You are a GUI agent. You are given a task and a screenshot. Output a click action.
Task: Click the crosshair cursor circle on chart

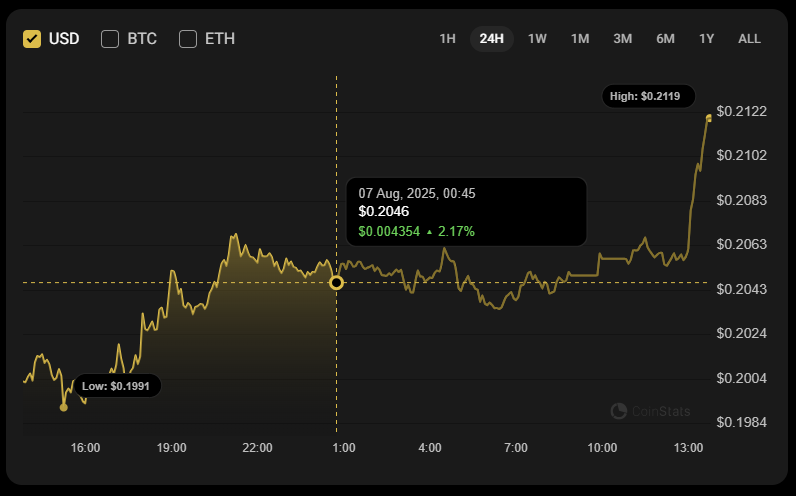tap(337, 283)
